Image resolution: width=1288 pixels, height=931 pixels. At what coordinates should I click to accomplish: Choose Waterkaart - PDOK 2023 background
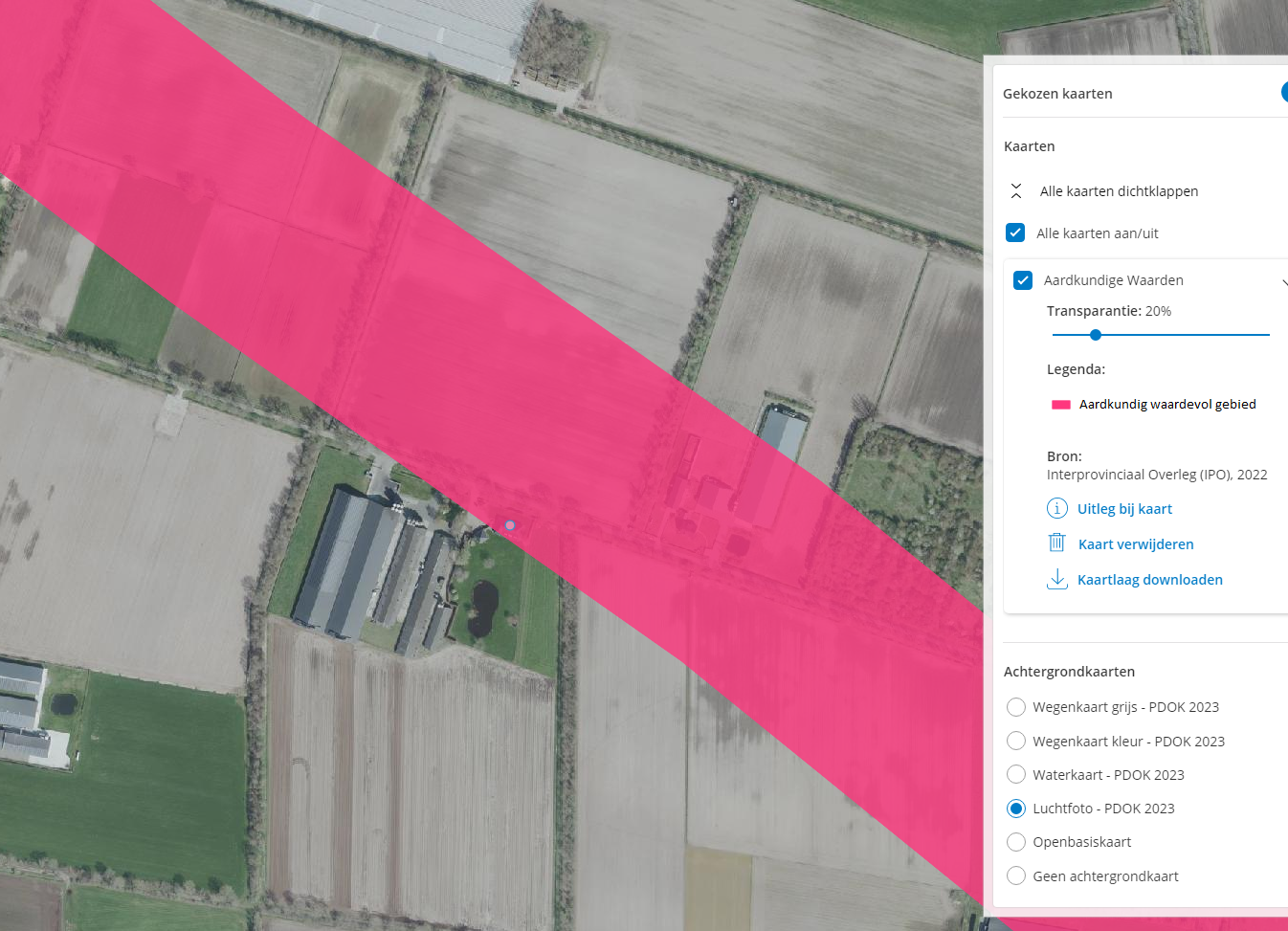(1016, 775)
